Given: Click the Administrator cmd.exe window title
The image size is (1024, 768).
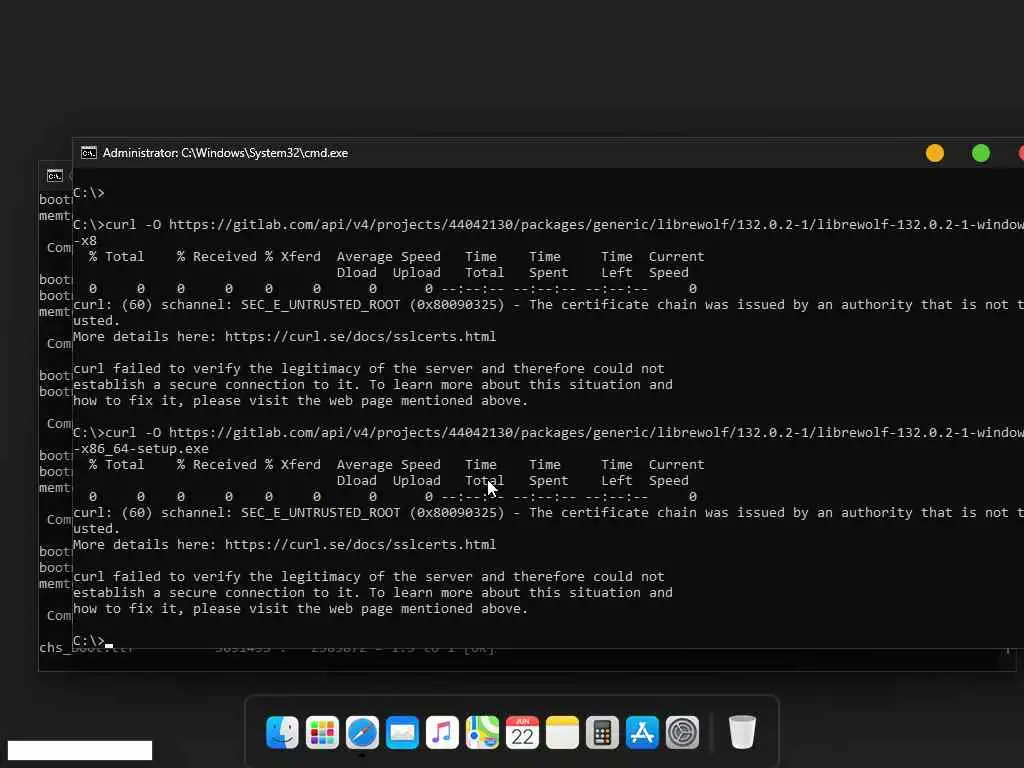Looking at the screenshot, I should [x=225, y=153].
